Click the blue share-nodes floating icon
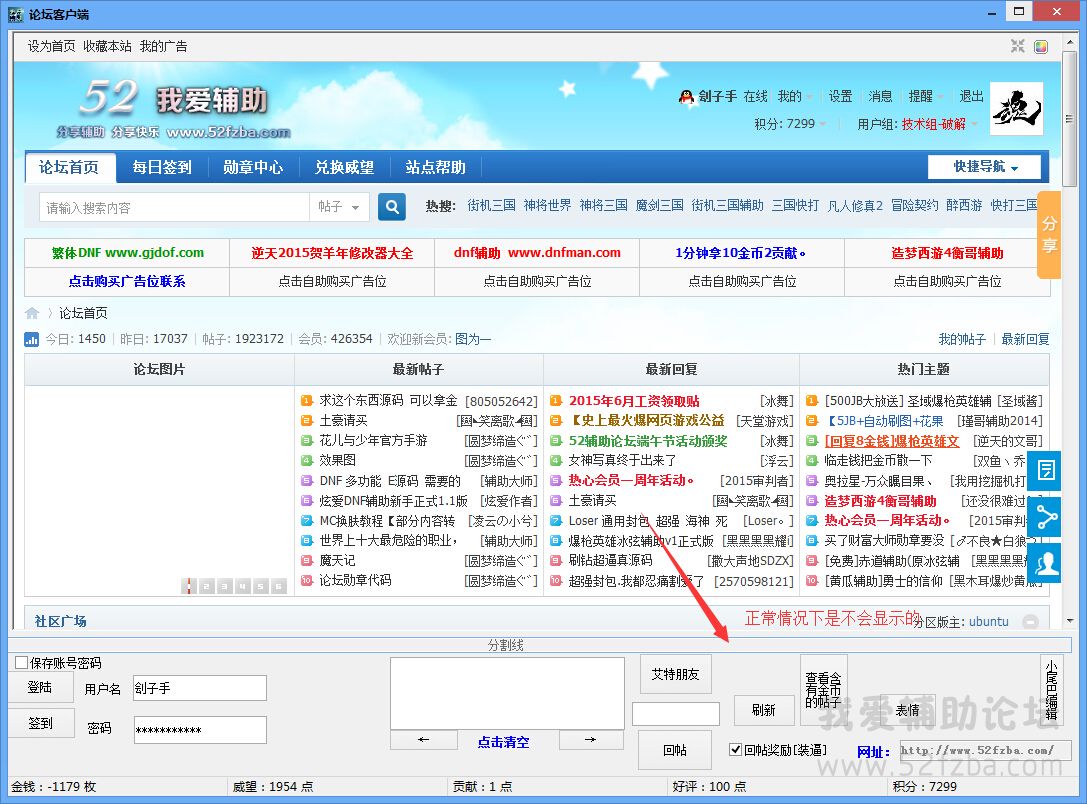 1047,517
